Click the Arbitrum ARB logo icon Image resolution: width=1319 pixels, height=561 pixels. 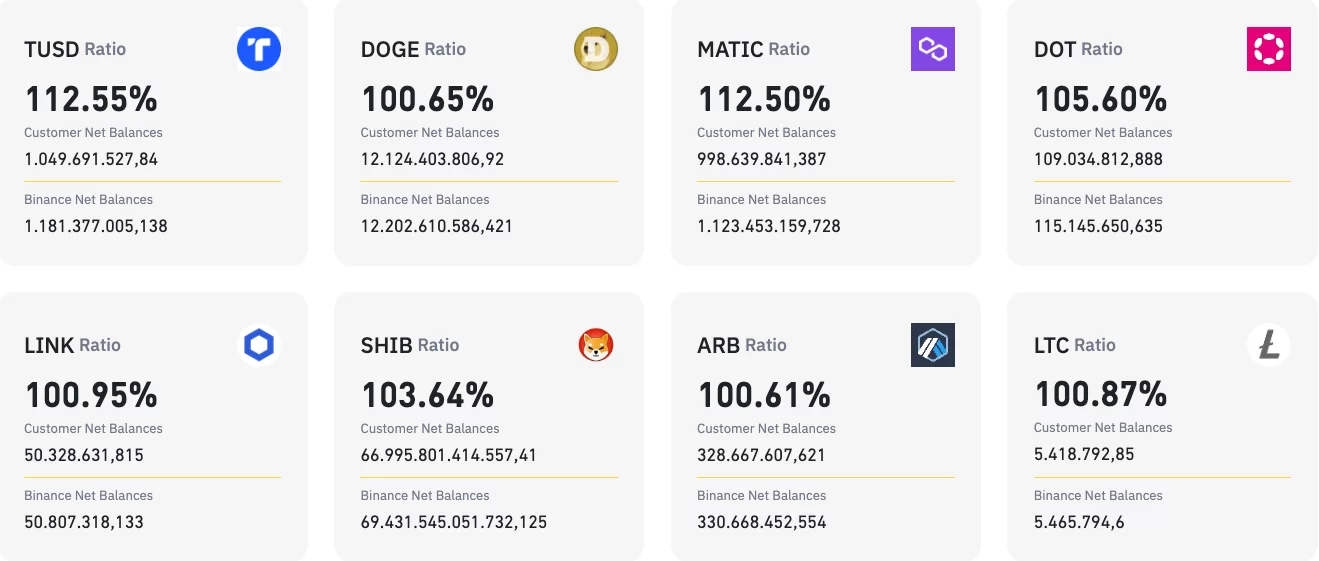coord(933,345)
